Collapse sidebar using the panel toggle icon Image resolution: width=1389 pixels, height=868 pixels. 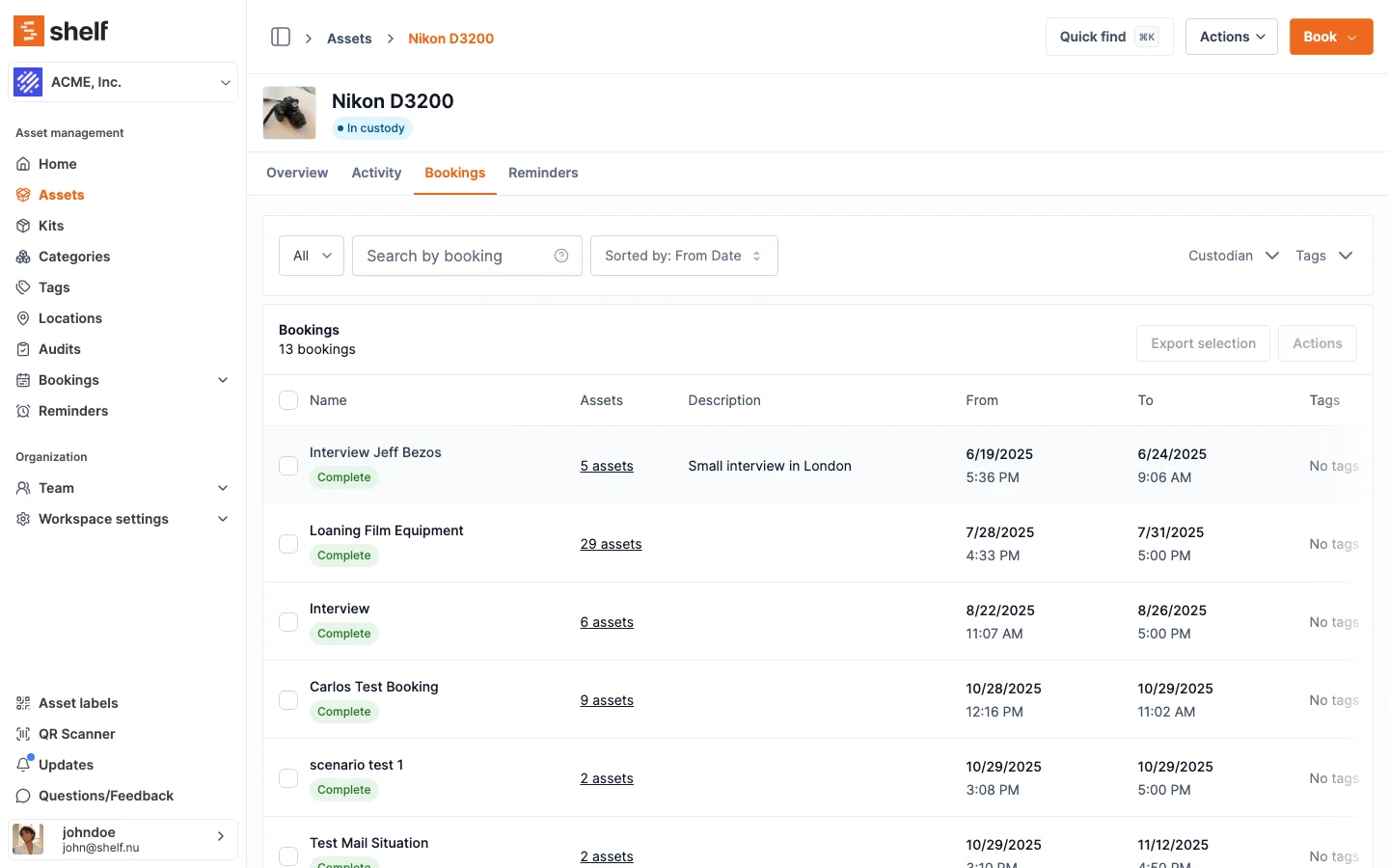281,37
